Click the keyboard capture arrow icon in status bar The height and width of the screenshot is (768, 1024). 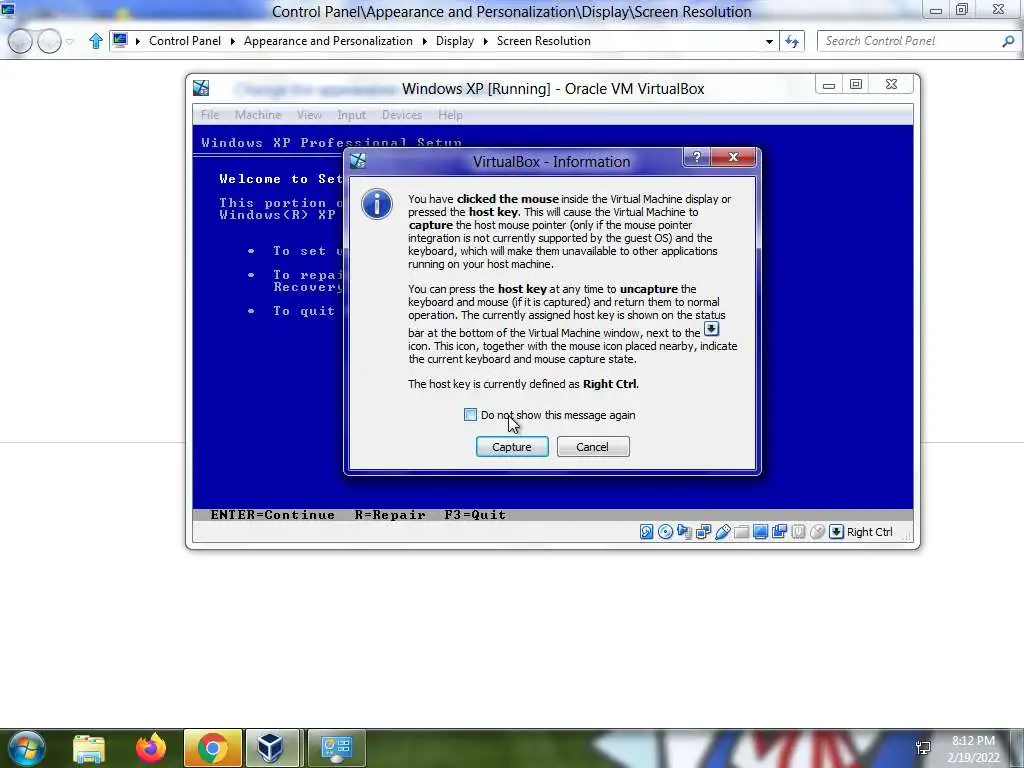[836, 532]
